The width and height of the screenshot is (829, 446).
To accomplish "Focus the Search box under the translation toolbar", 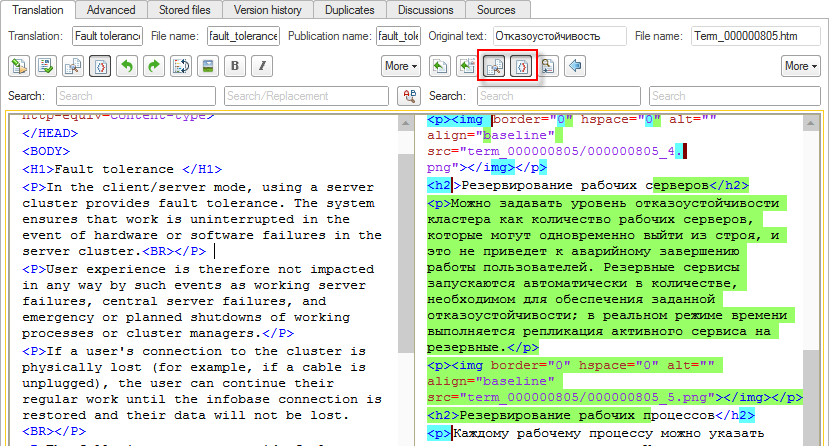I will click(x=136, y=96).
